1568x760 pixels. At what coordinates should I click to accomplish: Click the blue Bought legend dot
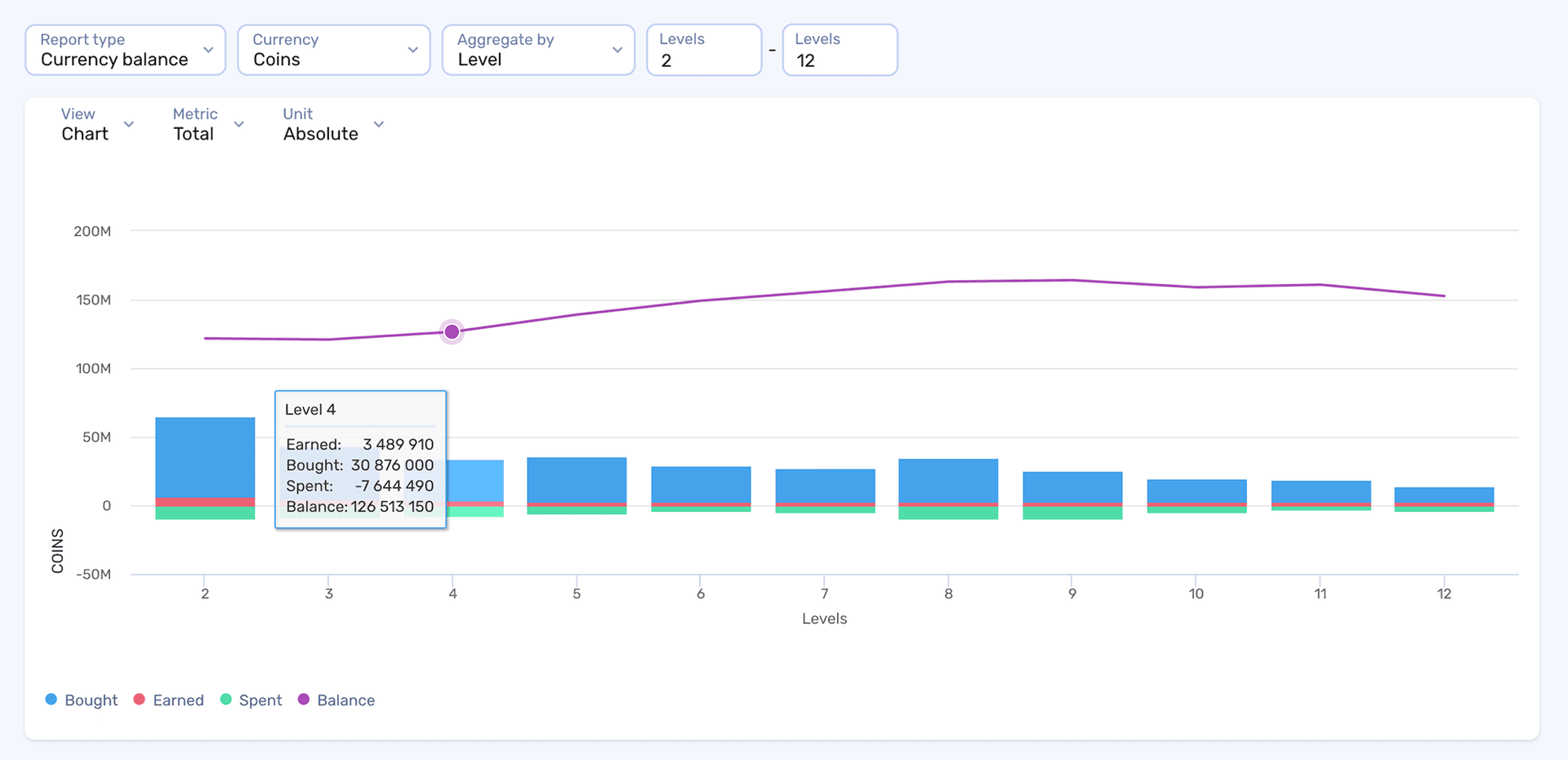click(x=51, y=700)
